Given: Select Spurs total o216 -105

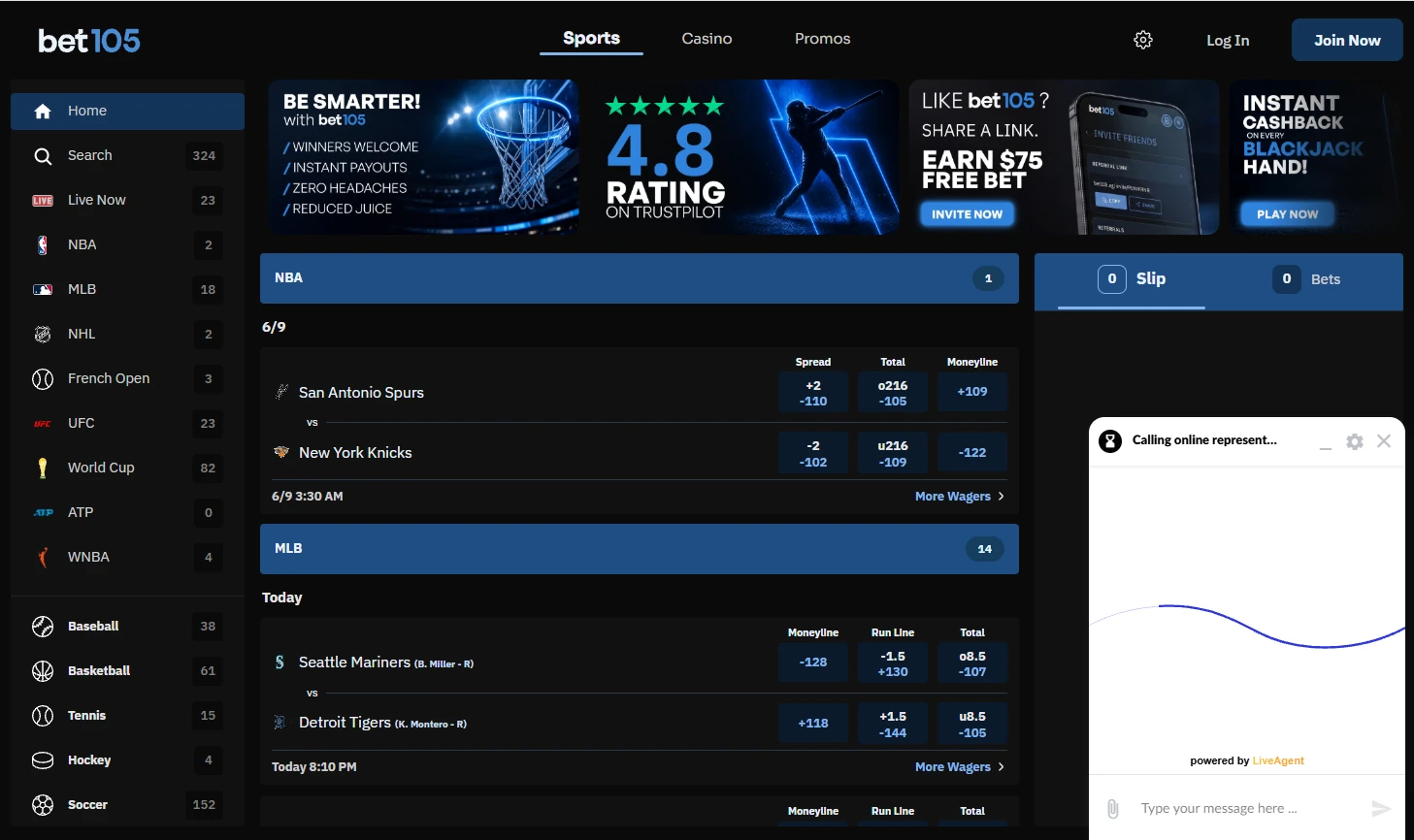Looking at the screenshot, I should coord(893,393).
